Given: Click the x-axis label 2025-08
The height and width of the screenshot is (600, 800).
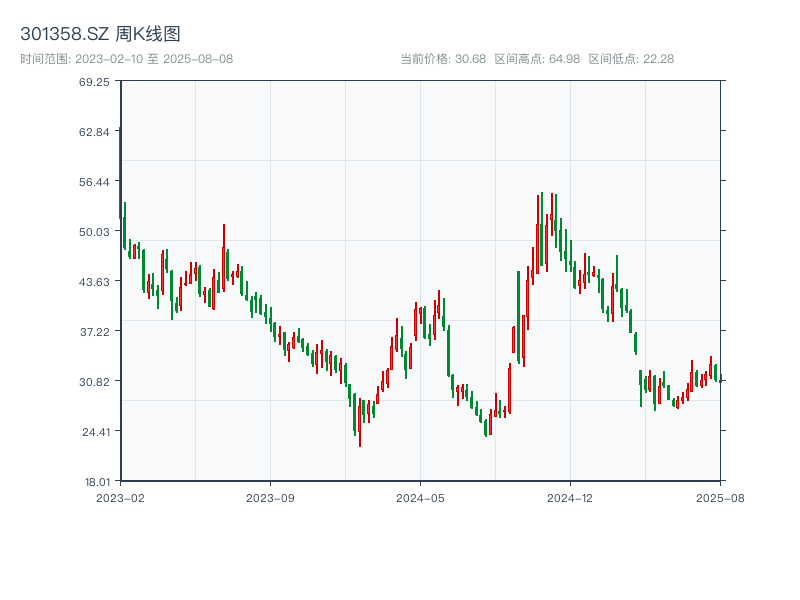Looking at the screenshot, I should tap(720, 498).
